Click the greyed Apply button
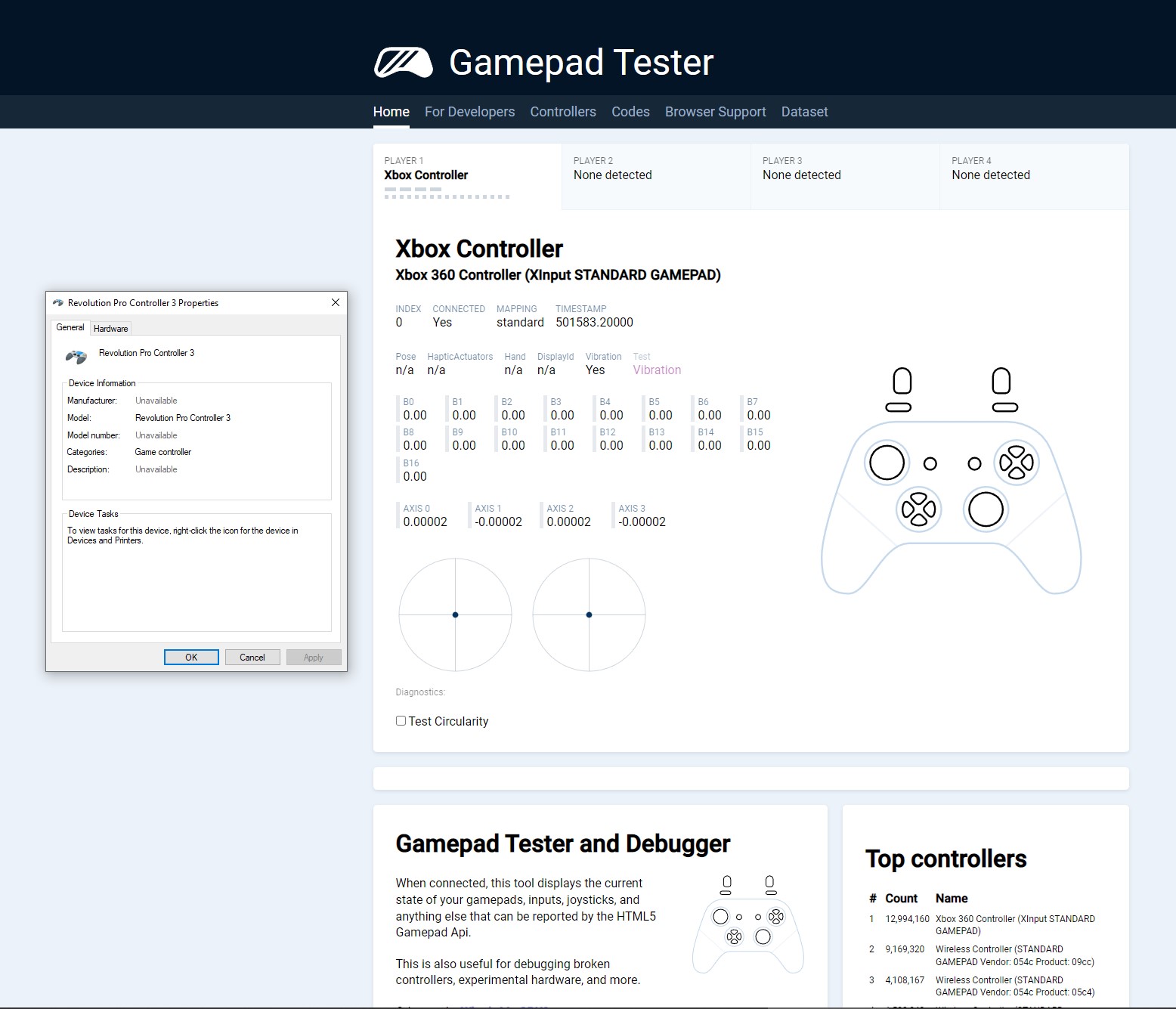Viewport: 1176px width, 1009px height. (314, 658)
